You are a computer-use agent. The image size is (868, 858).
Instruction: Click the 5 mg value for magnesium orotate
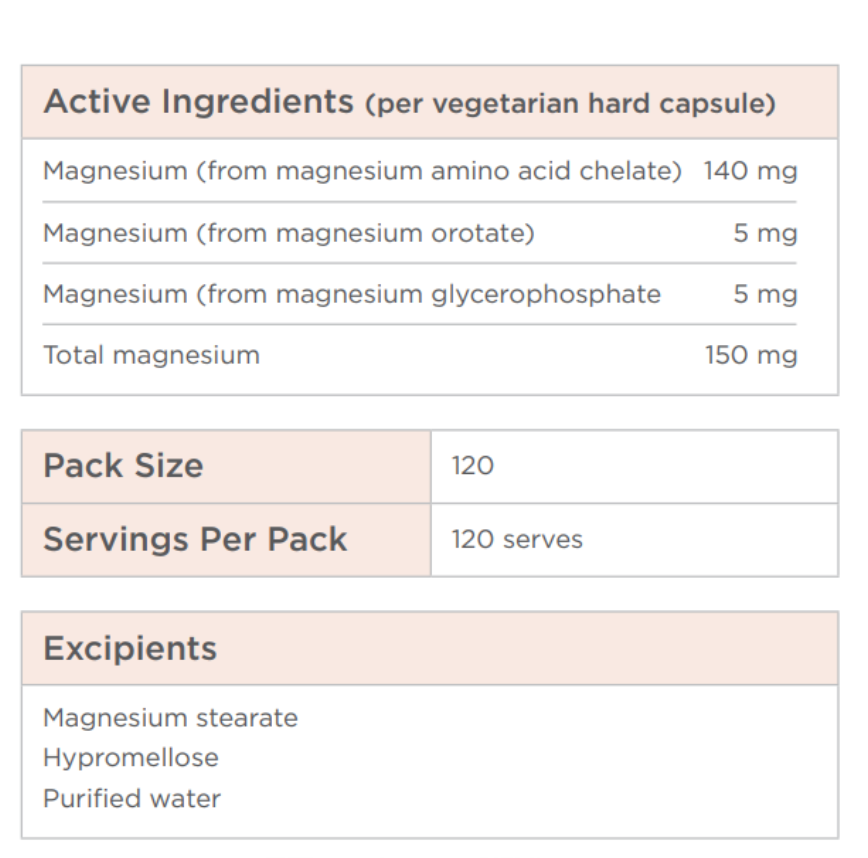coord(765,233)
